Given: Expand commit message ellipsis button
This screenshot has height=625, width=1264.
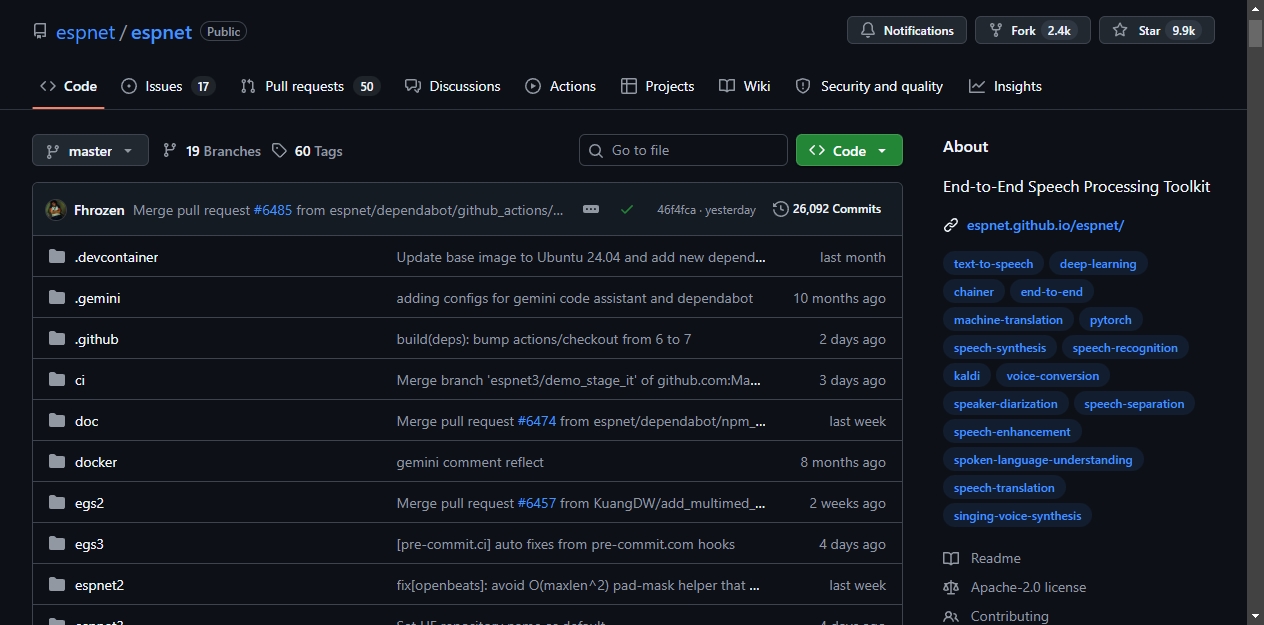Looking at the screenshot, I should click(x=591, y=209).
